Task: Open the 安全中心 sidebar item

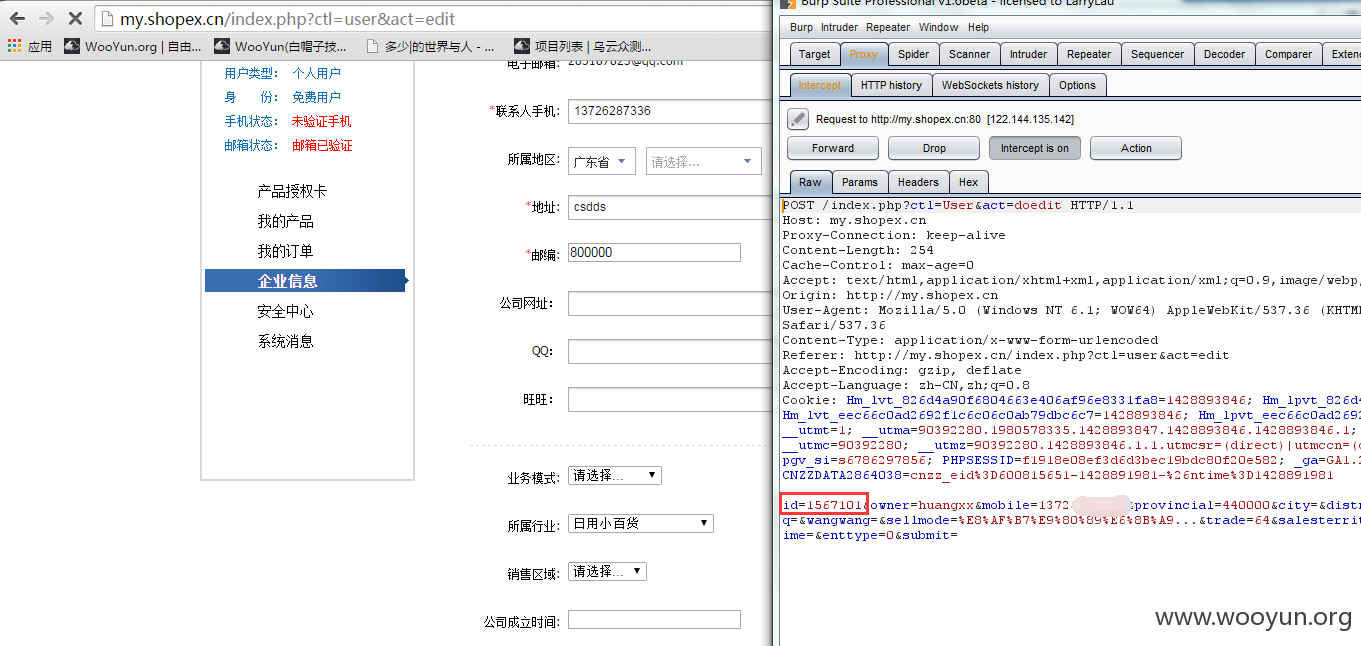Action: (285, 311)
